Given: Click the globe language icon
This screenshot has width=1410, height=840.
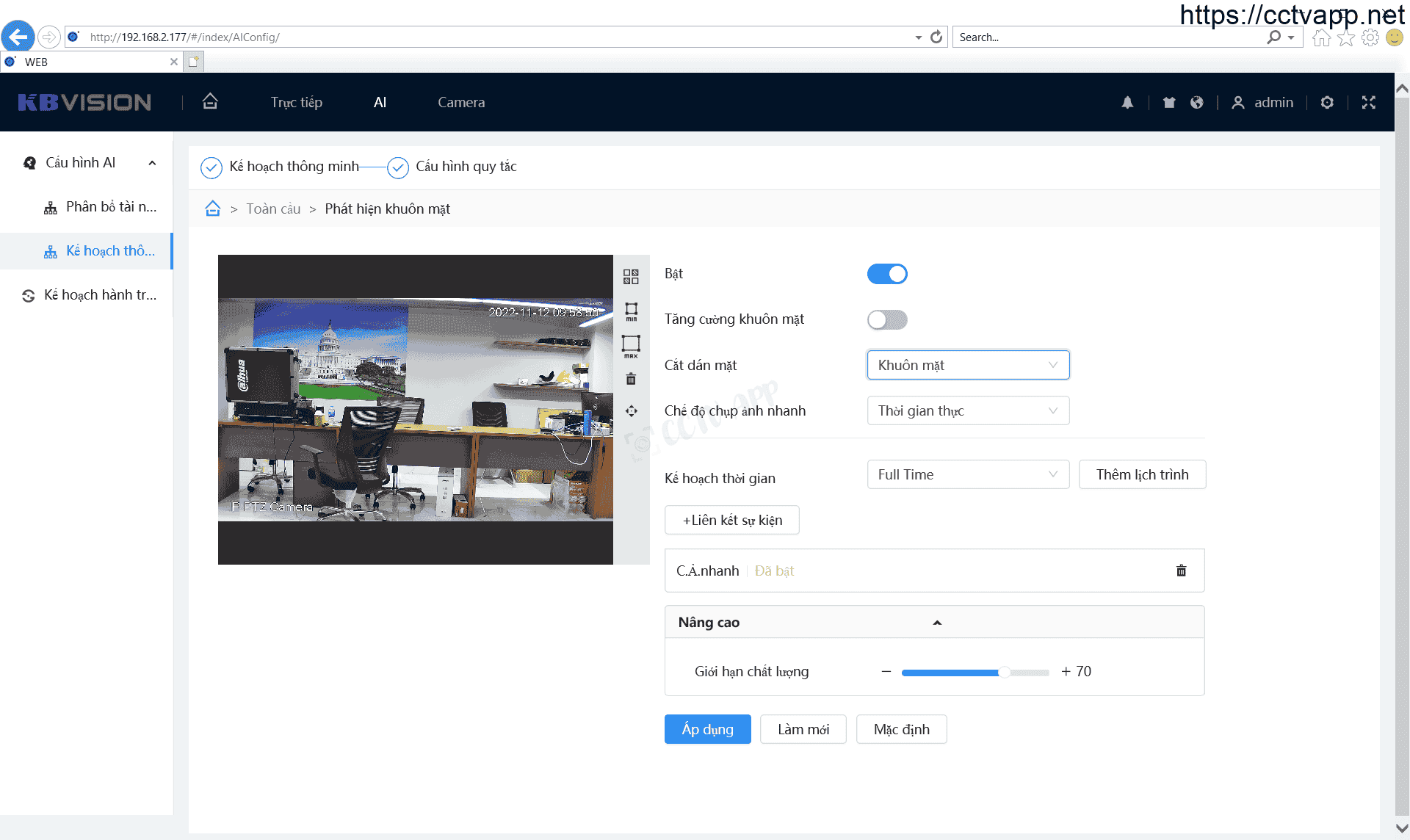Looking at the screenshot, I should click(1197, 103).
